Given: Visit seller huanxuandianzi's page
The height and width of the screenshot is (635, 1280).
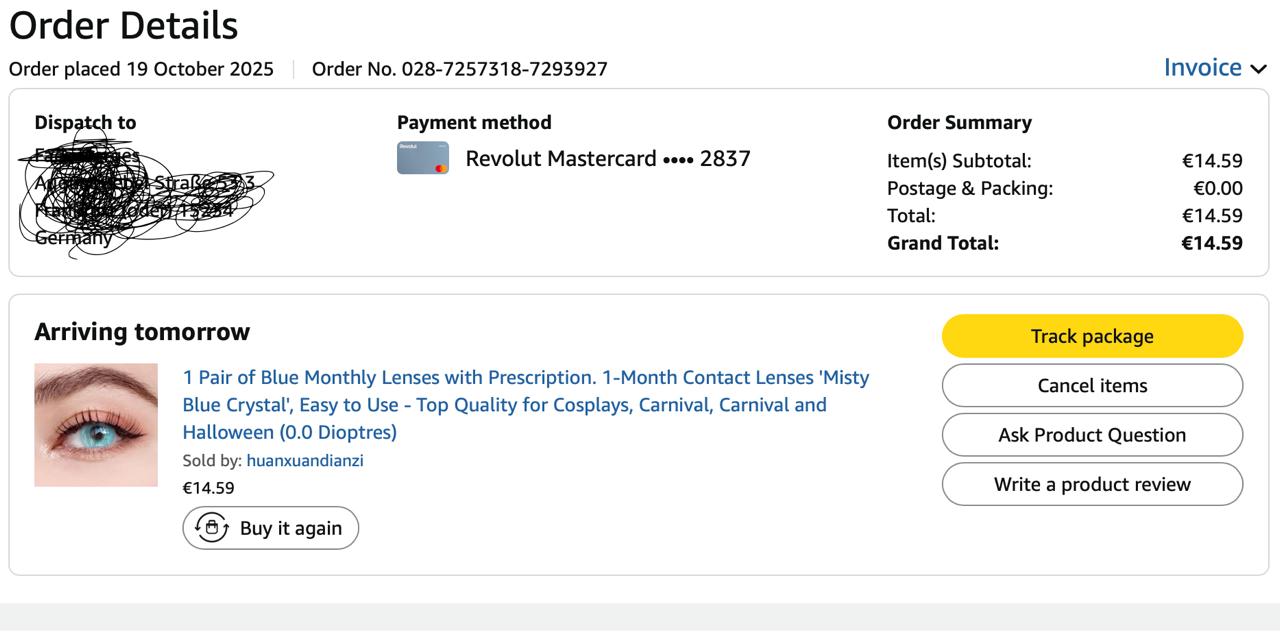Looking at the screenshot, I should point(305,461).
